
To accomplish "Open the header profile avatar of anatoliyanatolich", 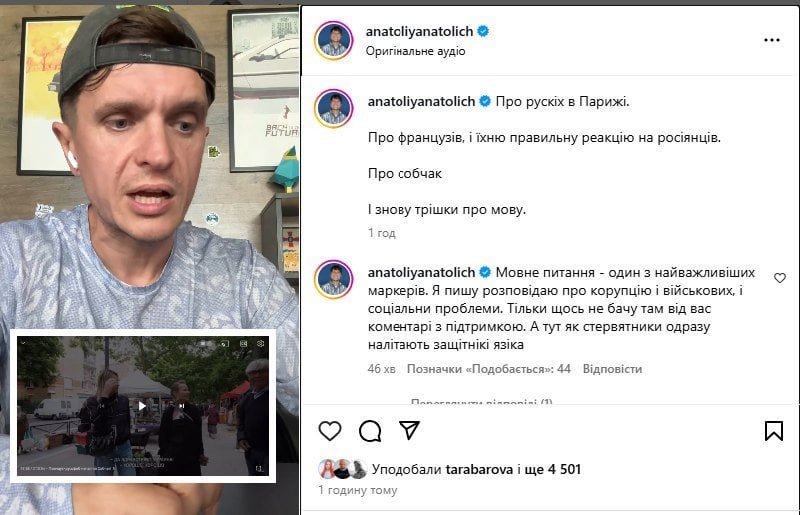I will click(334, 40).
